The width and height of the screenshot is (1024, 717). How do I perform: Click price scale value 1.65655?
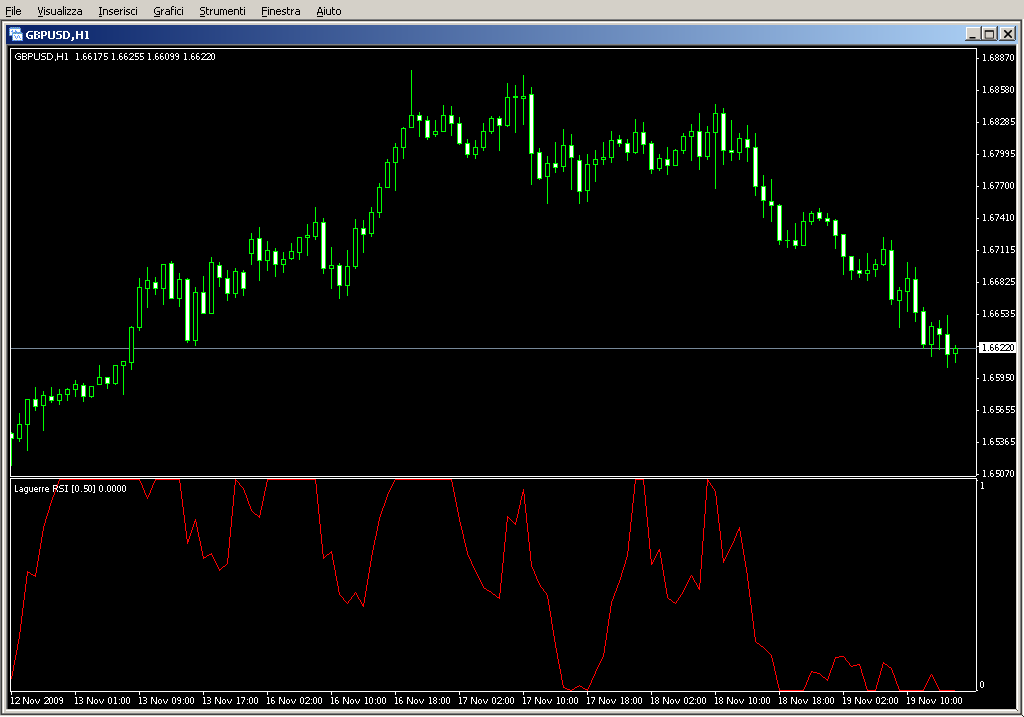point(999,409)
